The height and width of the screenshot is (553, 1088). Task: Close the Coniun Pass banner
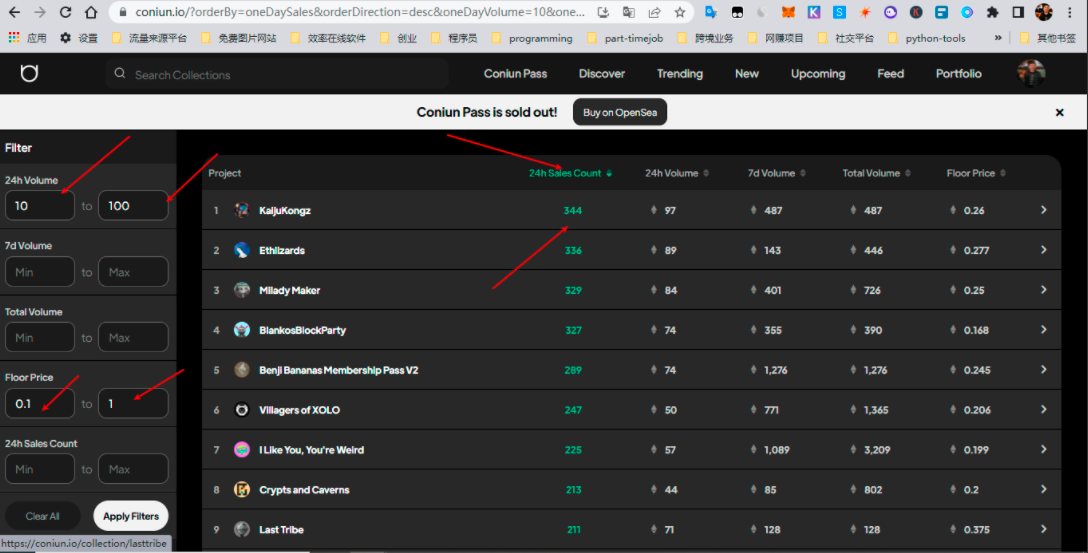pyautogui.click(x=1059, y=113)
